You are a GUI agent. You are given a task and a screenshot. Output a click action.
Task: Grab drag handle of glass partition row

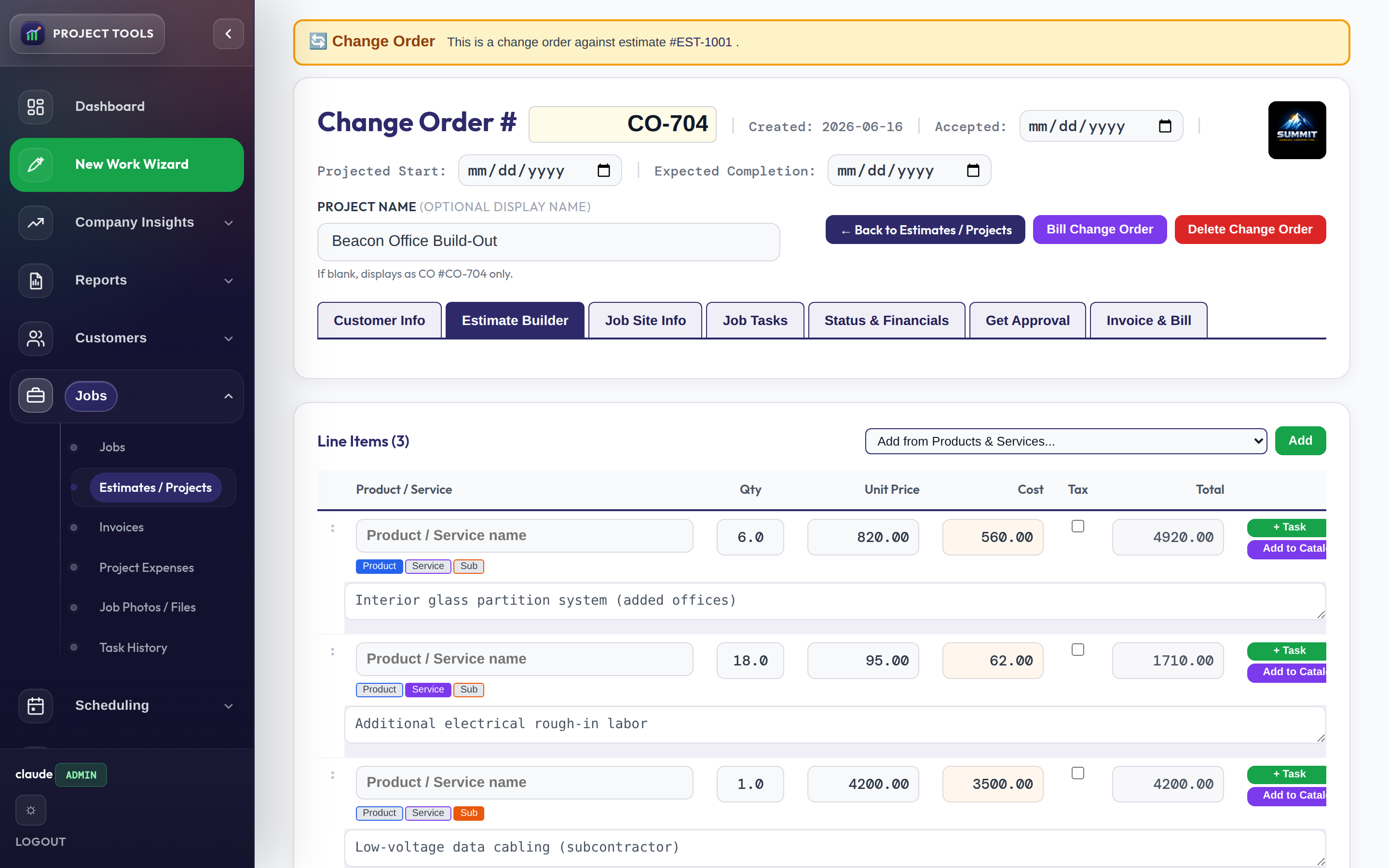[332, 528]
